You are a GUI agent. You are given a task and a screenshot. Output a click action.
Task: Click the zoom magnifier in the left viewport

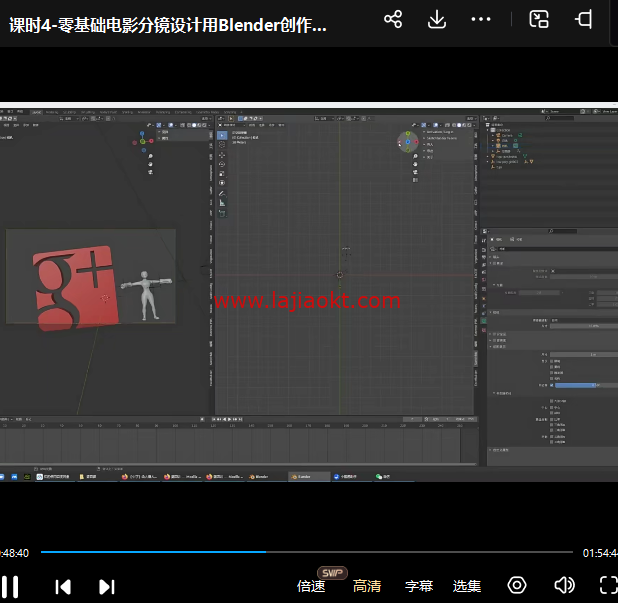pyautogui.click(x=151, y=156)
